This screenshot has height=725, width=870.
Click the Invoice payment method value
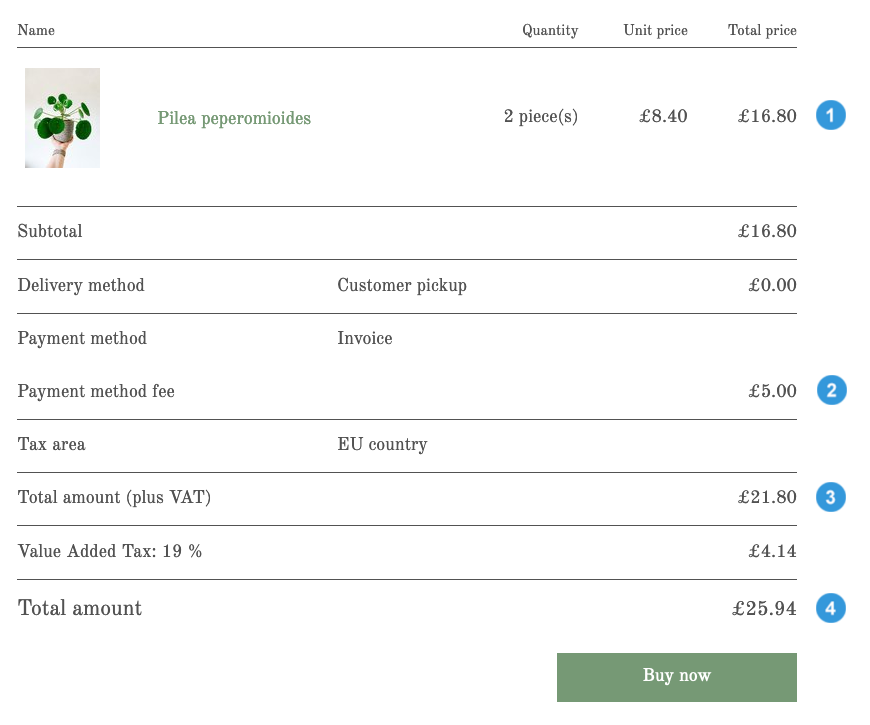[x=364, y=338]
